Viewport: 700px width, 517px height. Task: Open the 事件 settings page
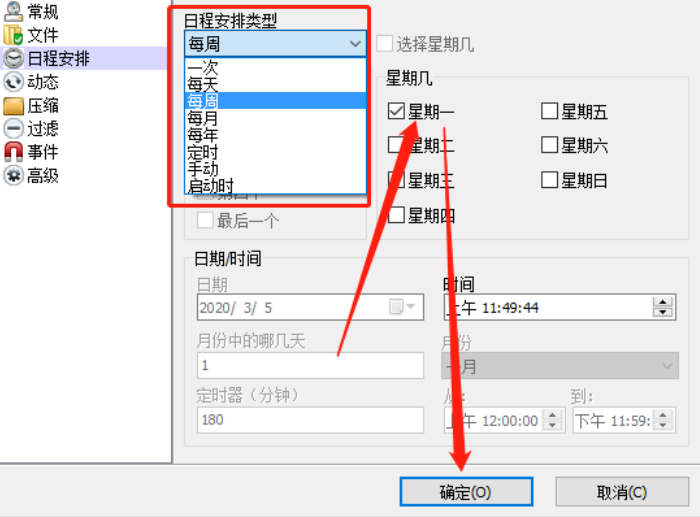[42, 152]
